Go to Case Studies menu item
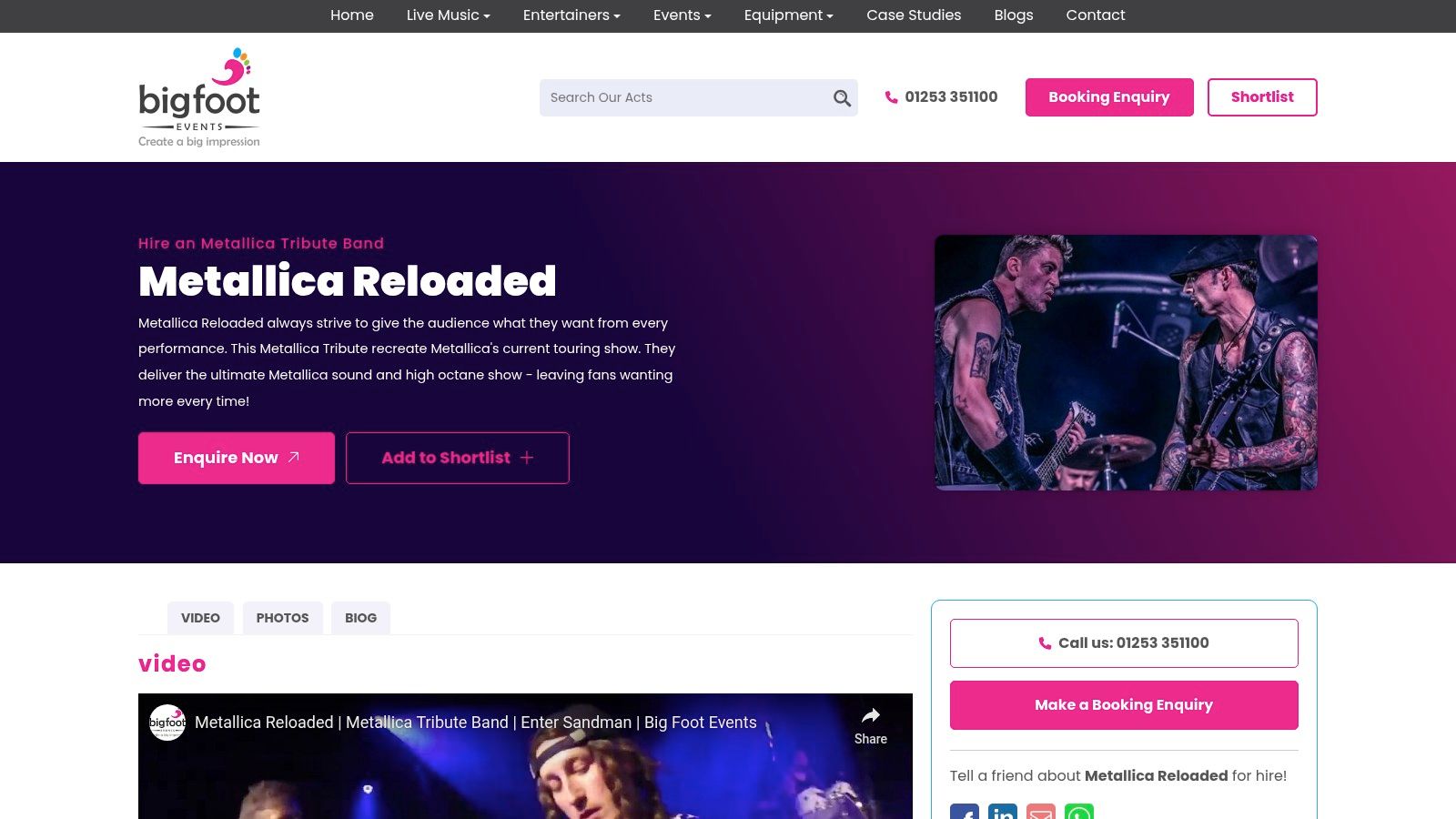 point(914,15)
